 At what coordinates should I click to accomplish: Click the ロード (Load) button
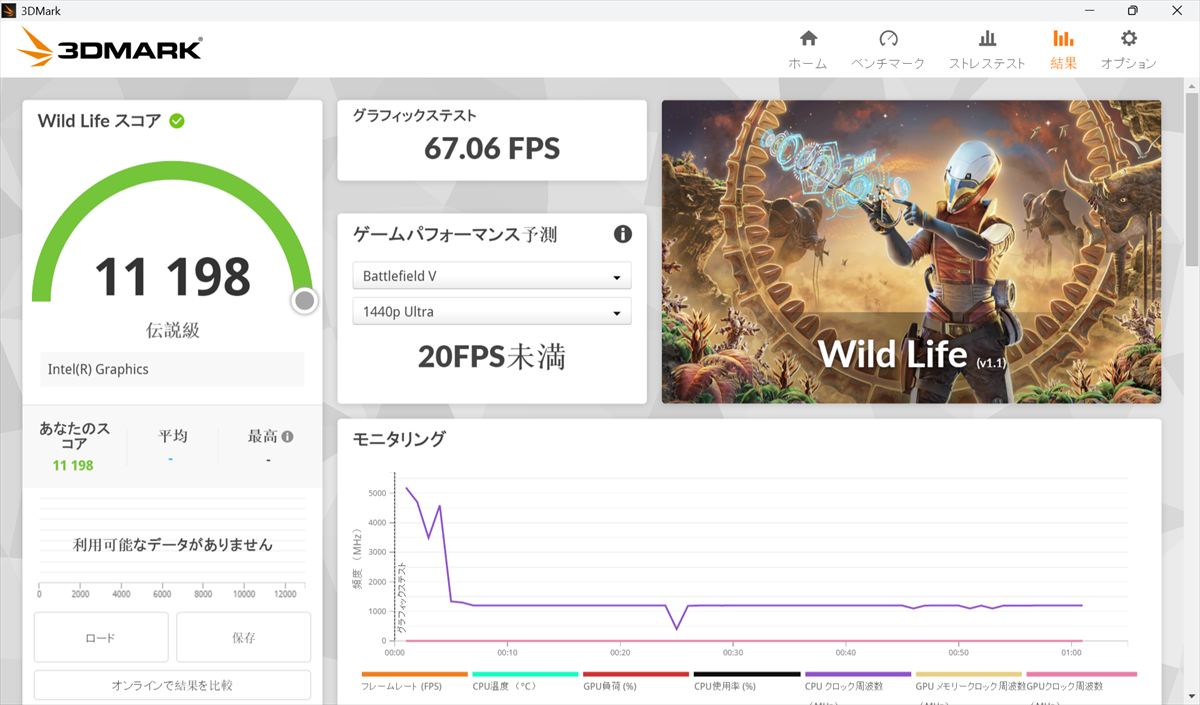point(101,637)
